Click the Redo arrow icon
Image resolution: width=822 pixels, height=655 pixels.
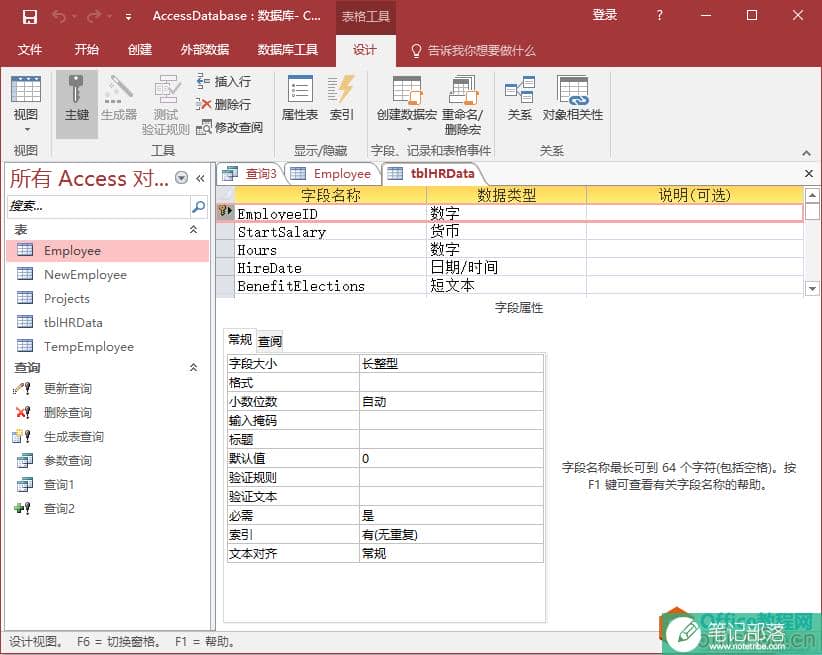pyautogui.click(x=94, y=17)
